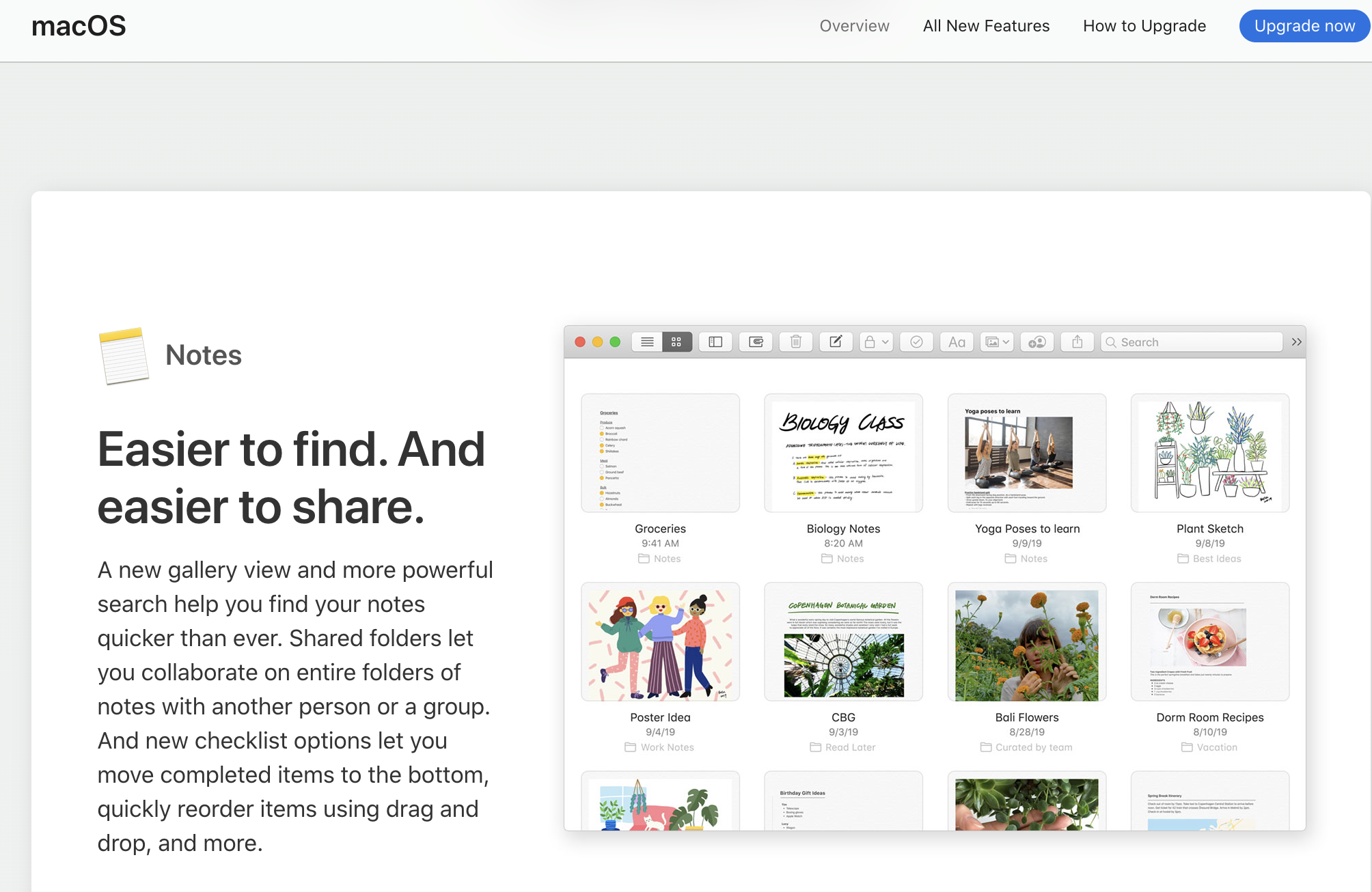Expand the toolbar overflow chevrons
This screenshot has height=892, width=1372.
[1296, 342]
